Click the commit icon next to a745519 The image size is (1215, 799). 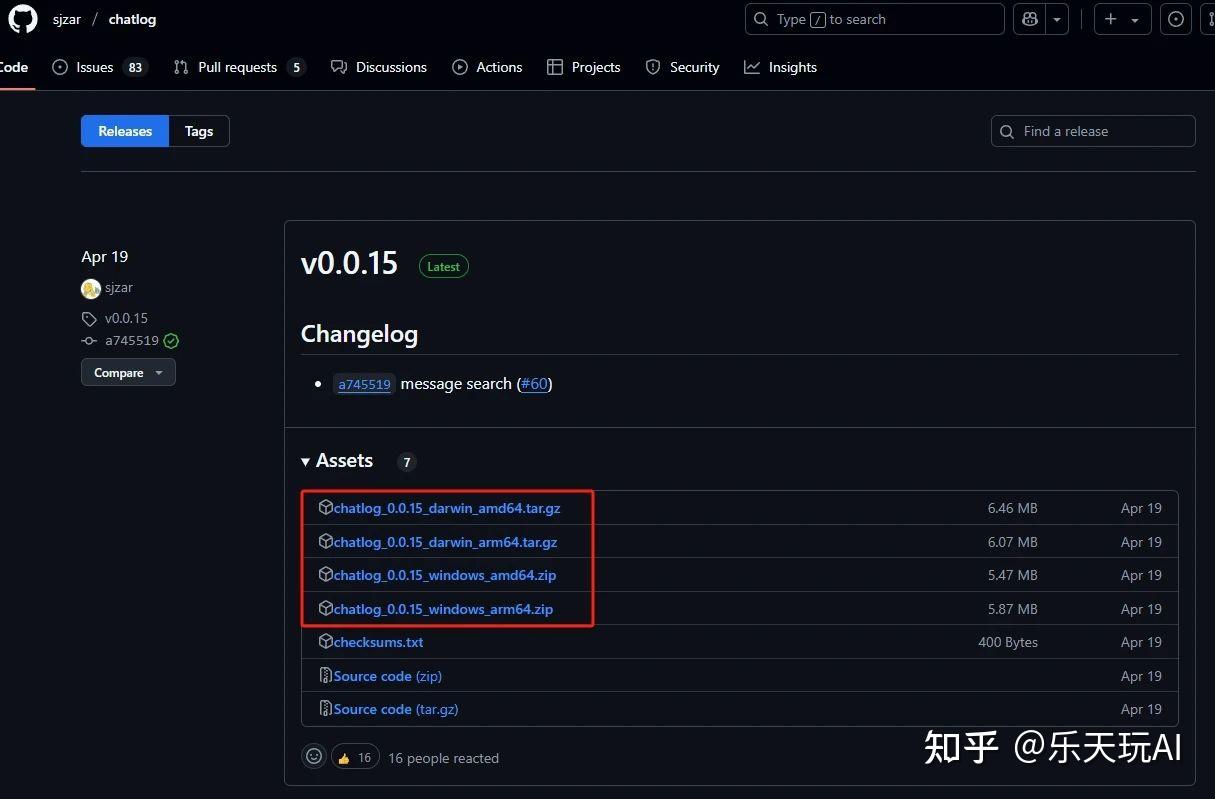click(89, 340)
